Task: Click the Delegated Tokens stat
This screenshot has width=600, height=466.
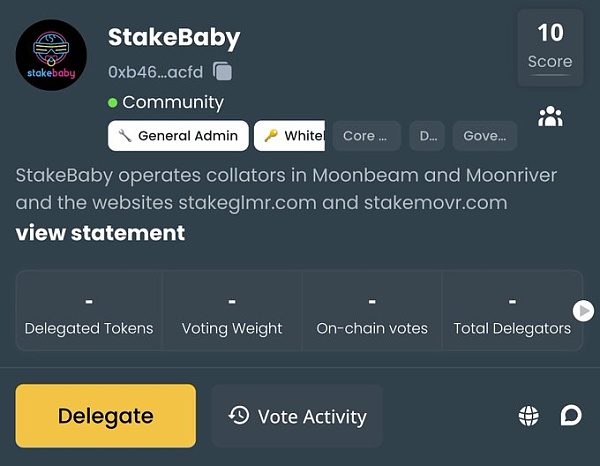Action: pos(89,310)
